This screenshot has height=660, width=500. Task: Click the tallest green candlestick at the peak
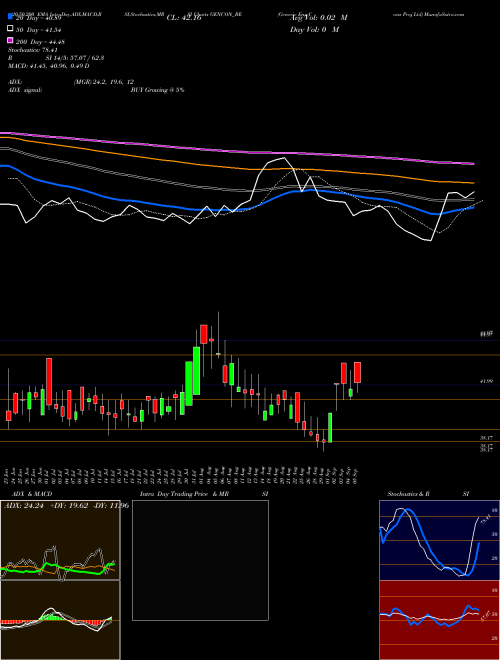[196, 370]
